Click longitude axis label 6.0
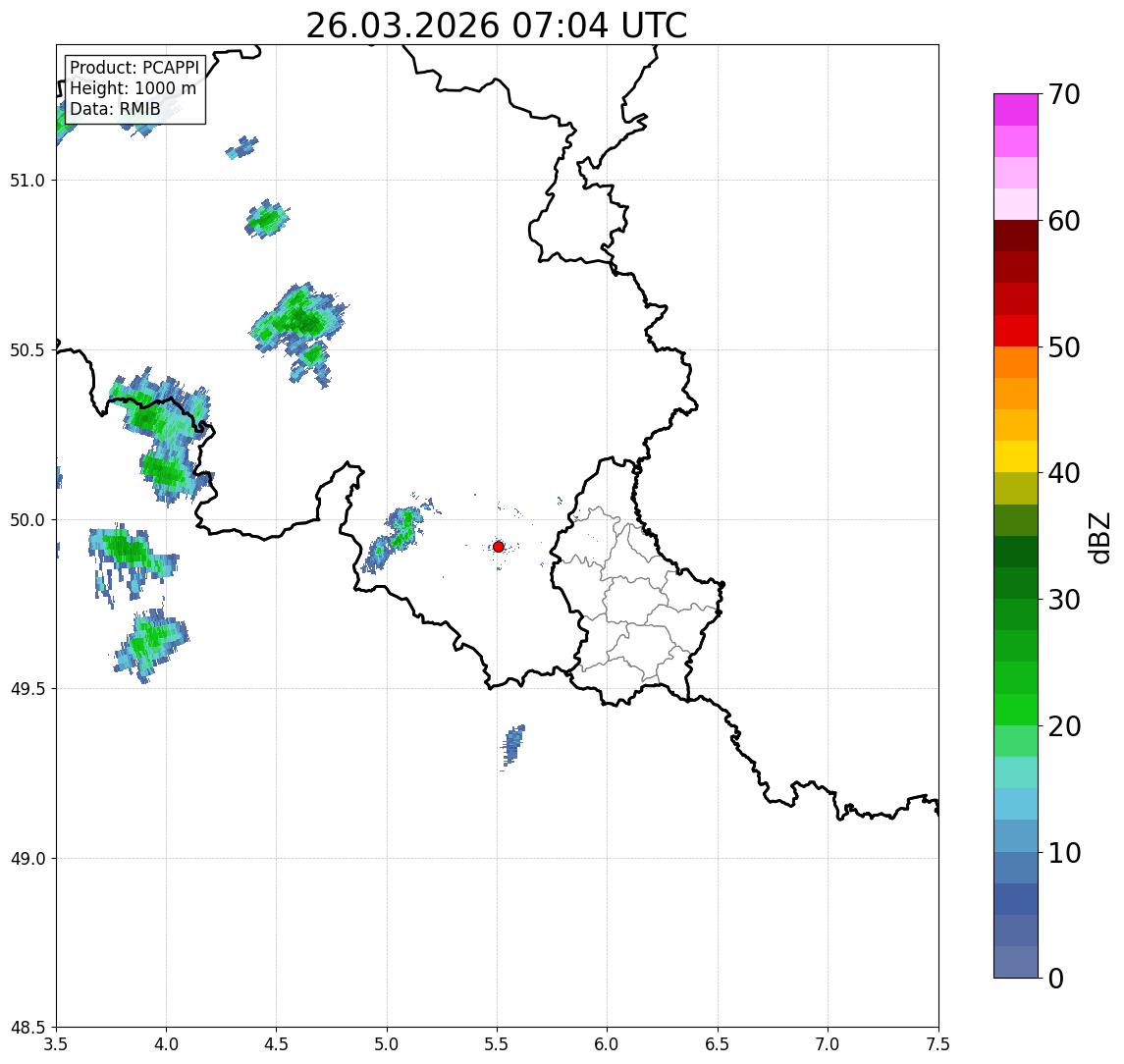The height and width of the screenshot is (1064, 1124). pyautogui.click(x=608, y=1044)
